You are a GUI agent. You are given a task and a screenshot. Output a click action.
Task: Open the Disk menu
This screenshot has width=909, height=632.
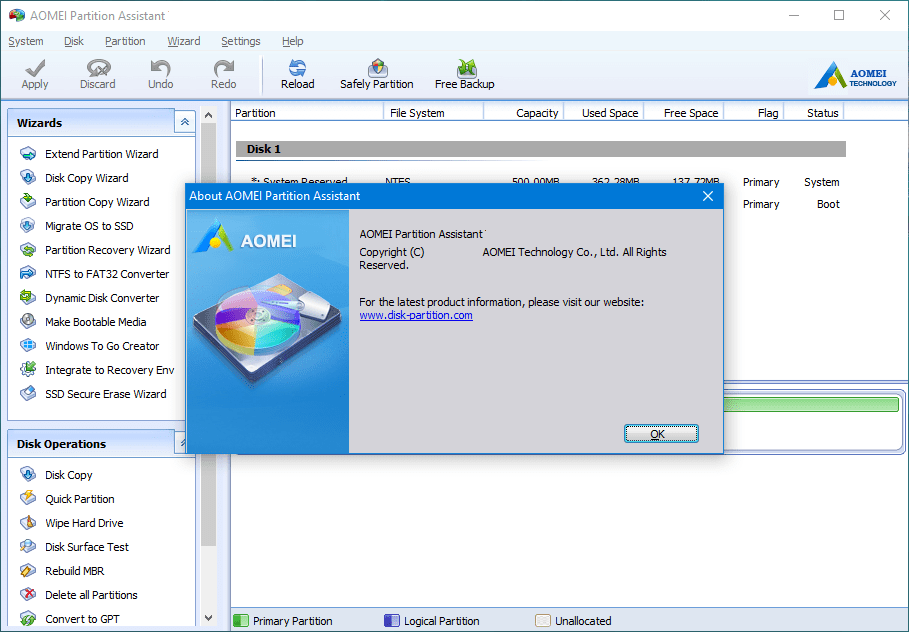[74, 41]
